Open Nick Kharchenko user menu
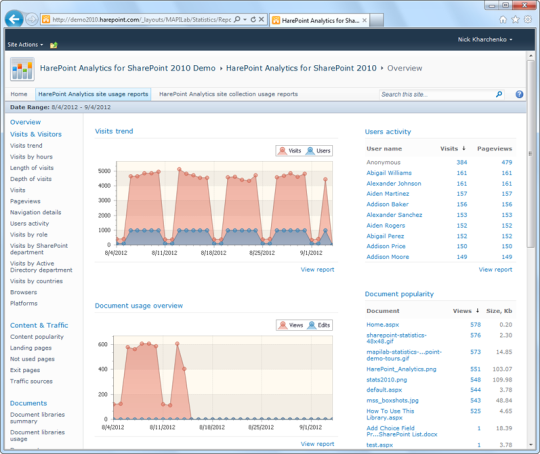The height and width of the screenshot is (454, 540). click(x=485, y=40)
